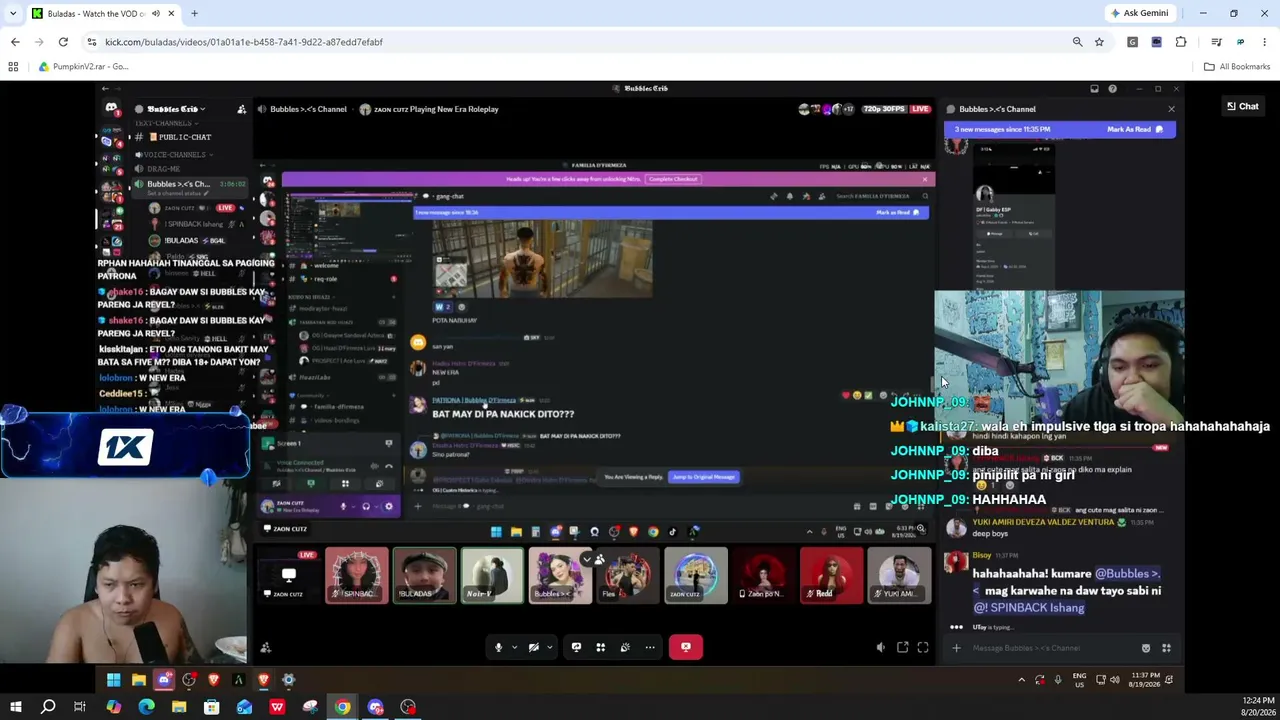
Task: Expand the Bubbles Crib server menu
Action: tap(175, 109)
